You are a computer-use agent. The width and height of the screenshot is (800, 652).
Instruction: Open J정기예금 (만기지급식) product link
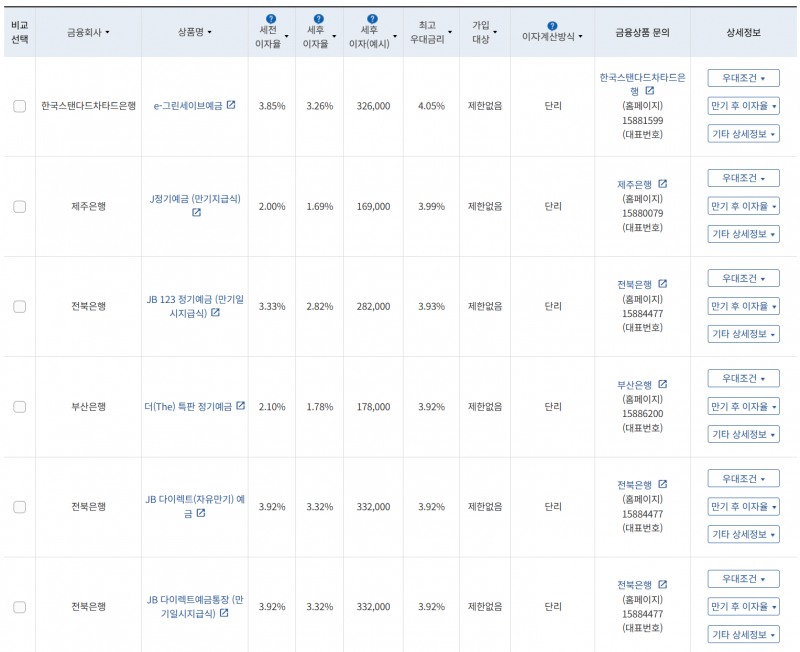(x=195, y=199)
